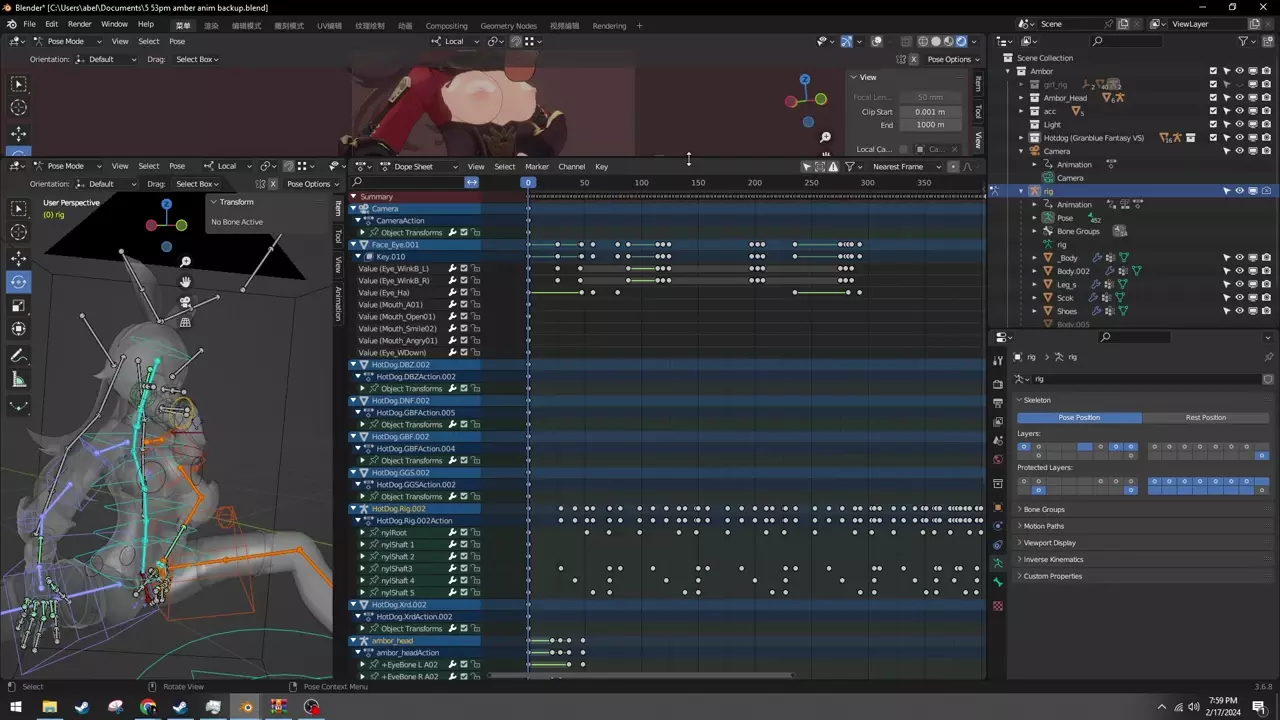Open the Marker menu in Dope Sheet

point(537,167)
